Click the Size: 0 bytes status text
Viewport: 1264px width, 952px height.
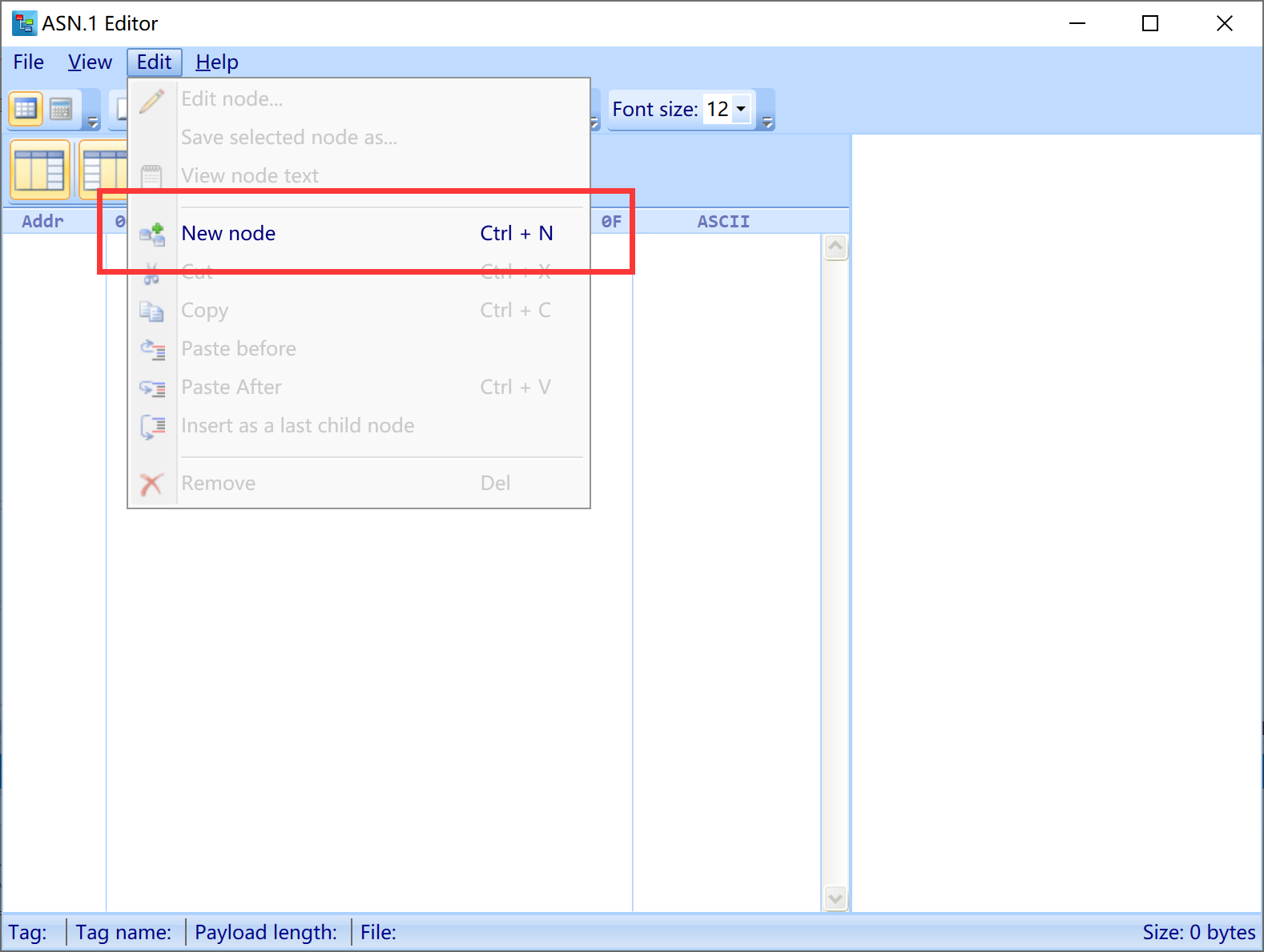1198,933
